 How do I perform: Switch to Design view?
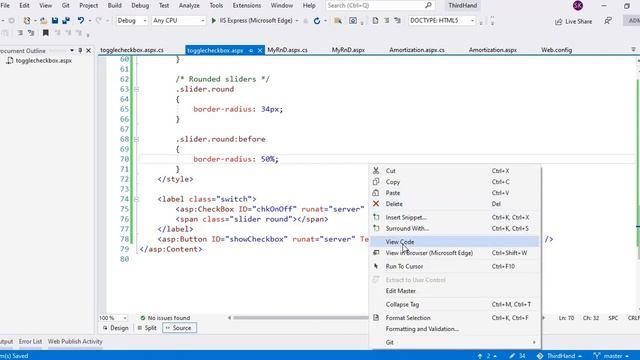116,328
